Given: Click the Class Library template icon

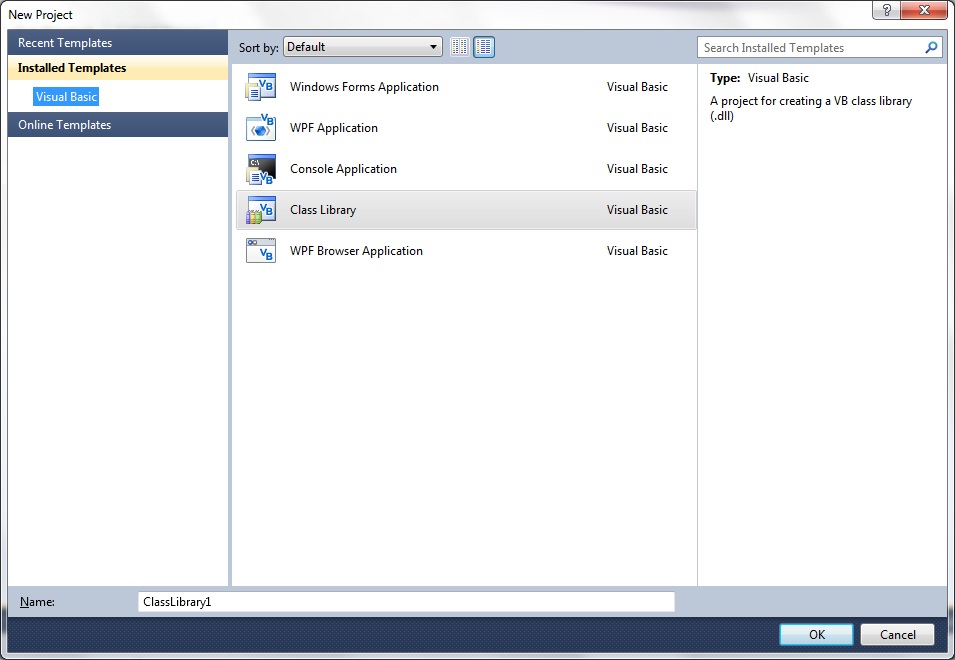Looking at the screenshot, I should pyautogui.click(x=261, y=210).
